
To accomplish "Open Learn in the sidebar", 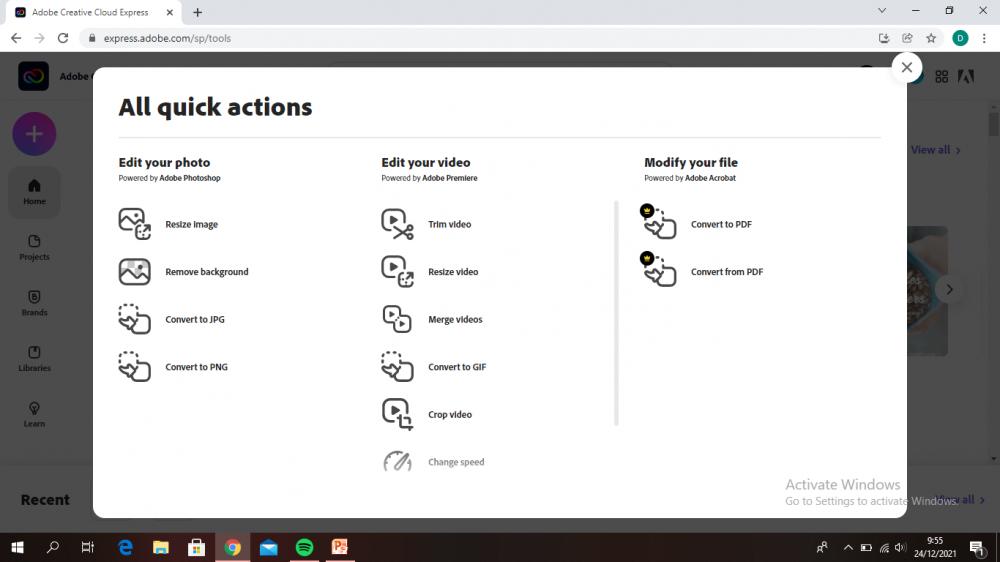I will 34,414.
